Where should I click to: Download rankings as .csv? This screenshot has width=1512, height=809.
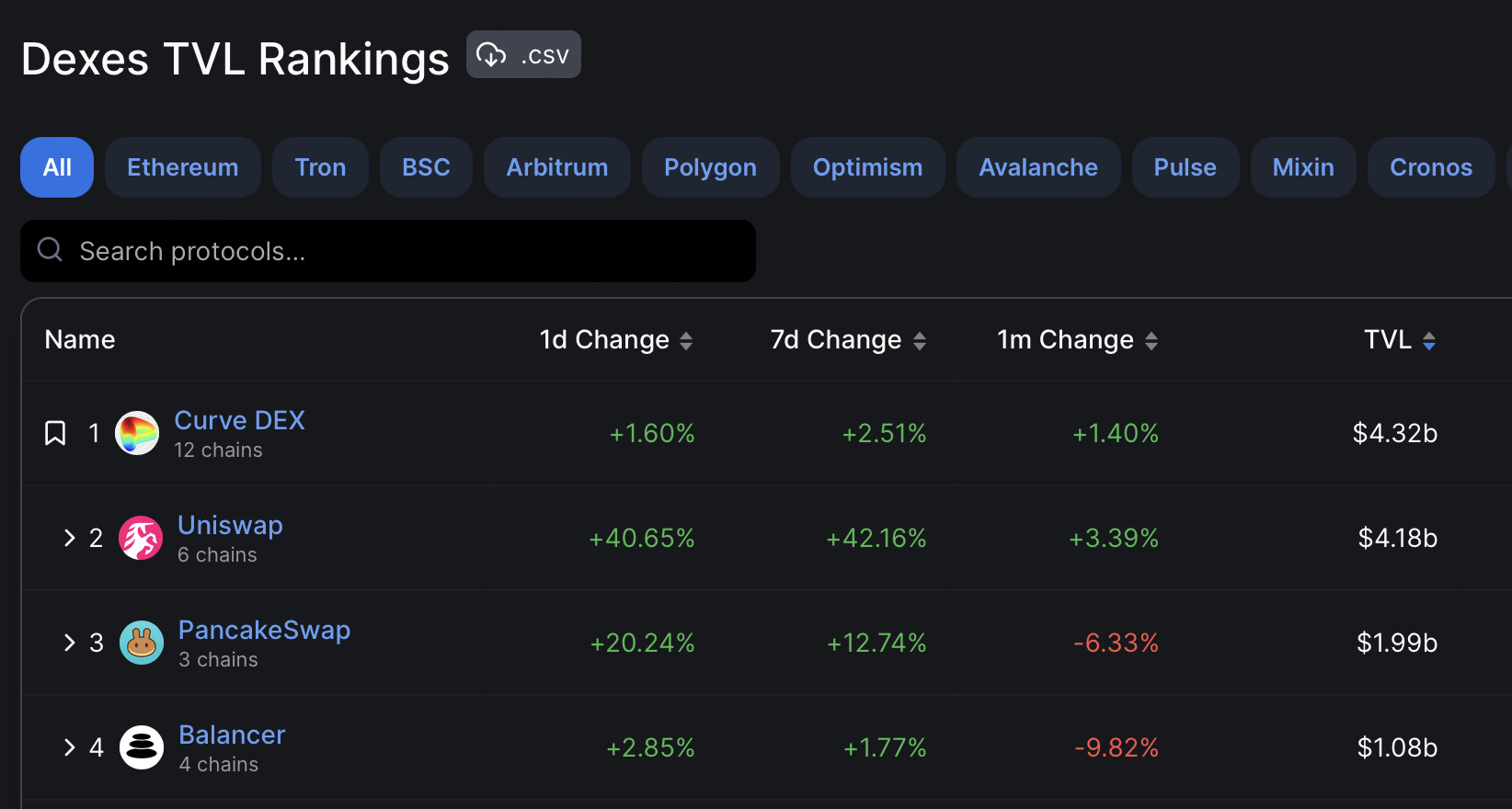tap(523, 55)
